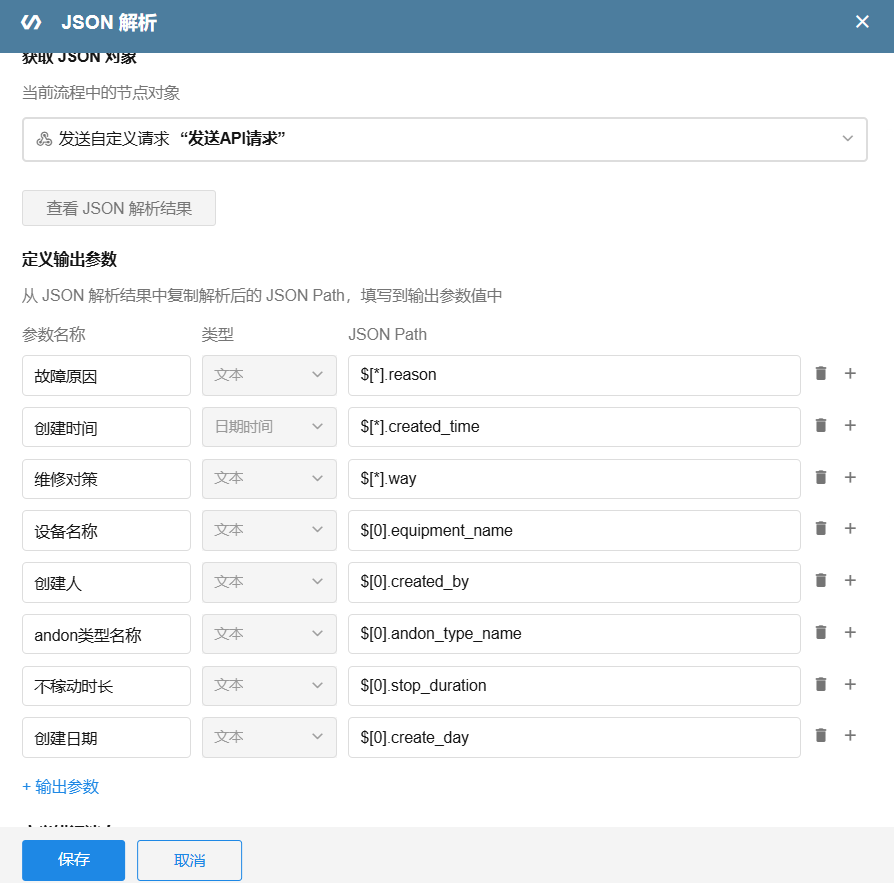The width and height of the screenshot is (894, 883).
Task: Open the type dropdown for 故障原因
Action: 268,375
